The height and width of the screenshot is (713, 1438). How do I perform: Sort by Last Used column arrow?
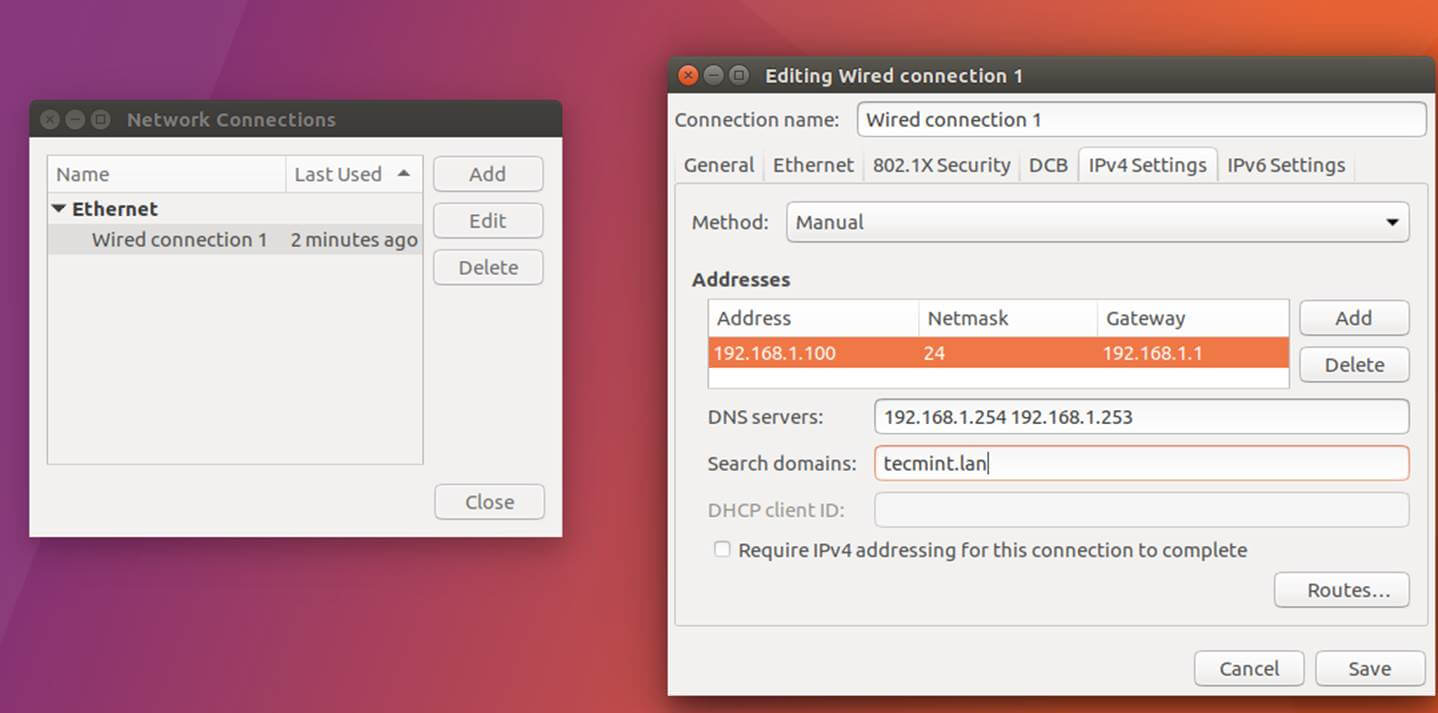pos(403,174)
